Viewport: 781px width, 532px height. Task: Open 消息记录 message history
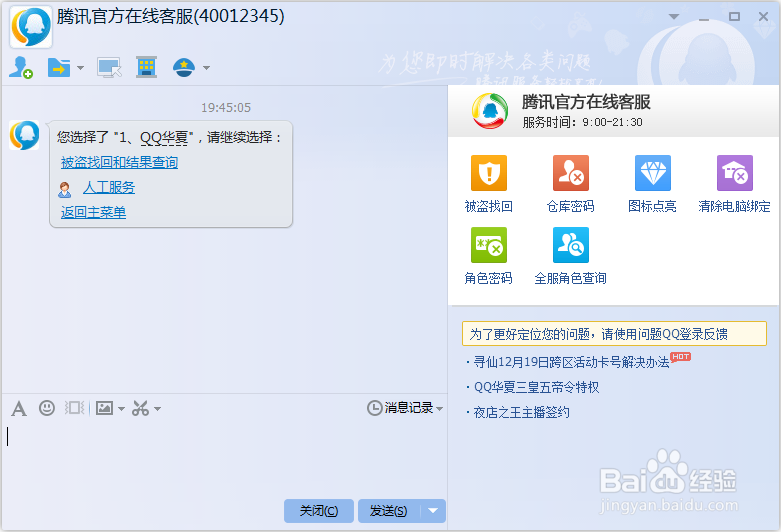pyautogui.click(x=408, y=408)
